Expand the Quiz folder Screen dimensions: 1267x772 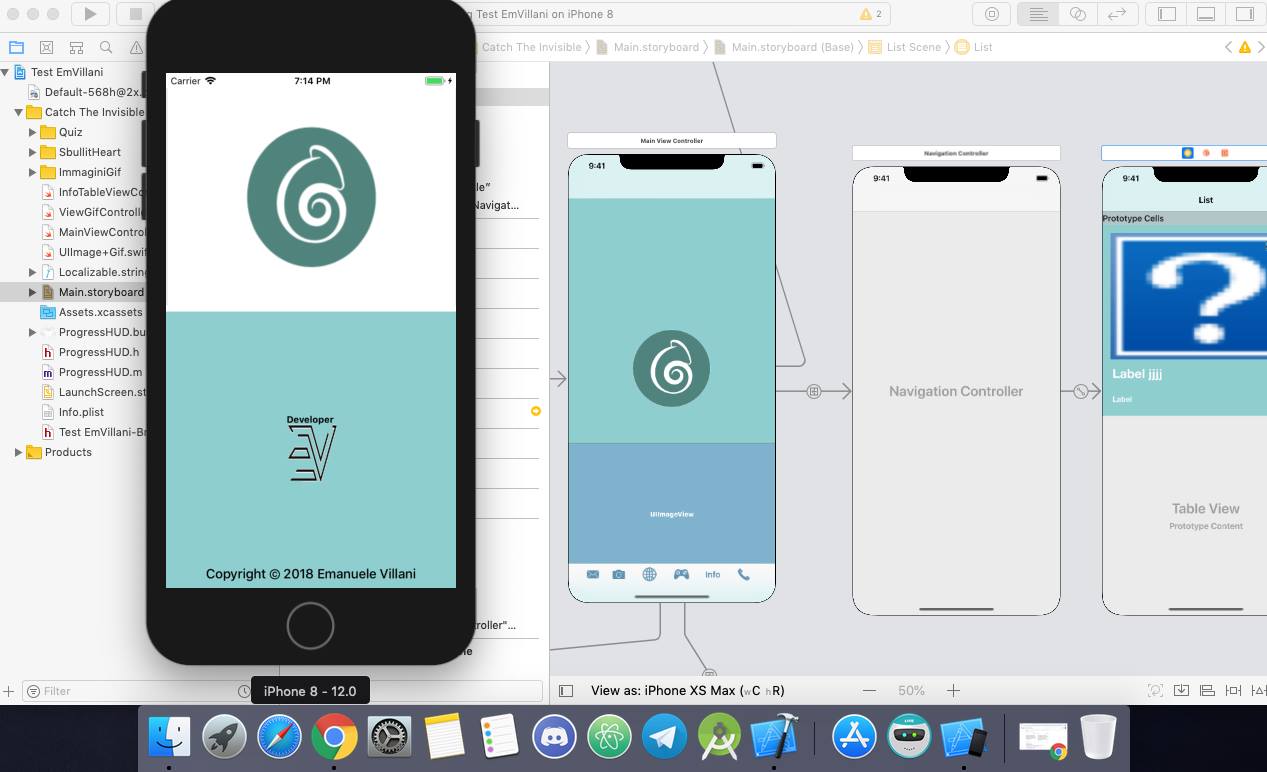coord(32,132)
